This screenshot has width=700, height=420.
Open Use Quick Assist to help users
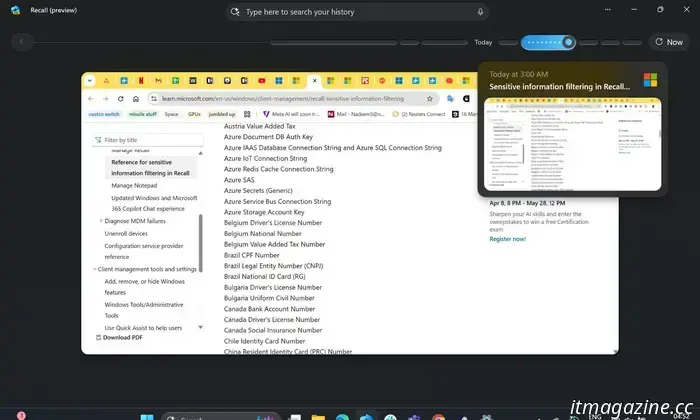[x=143, y=328]
